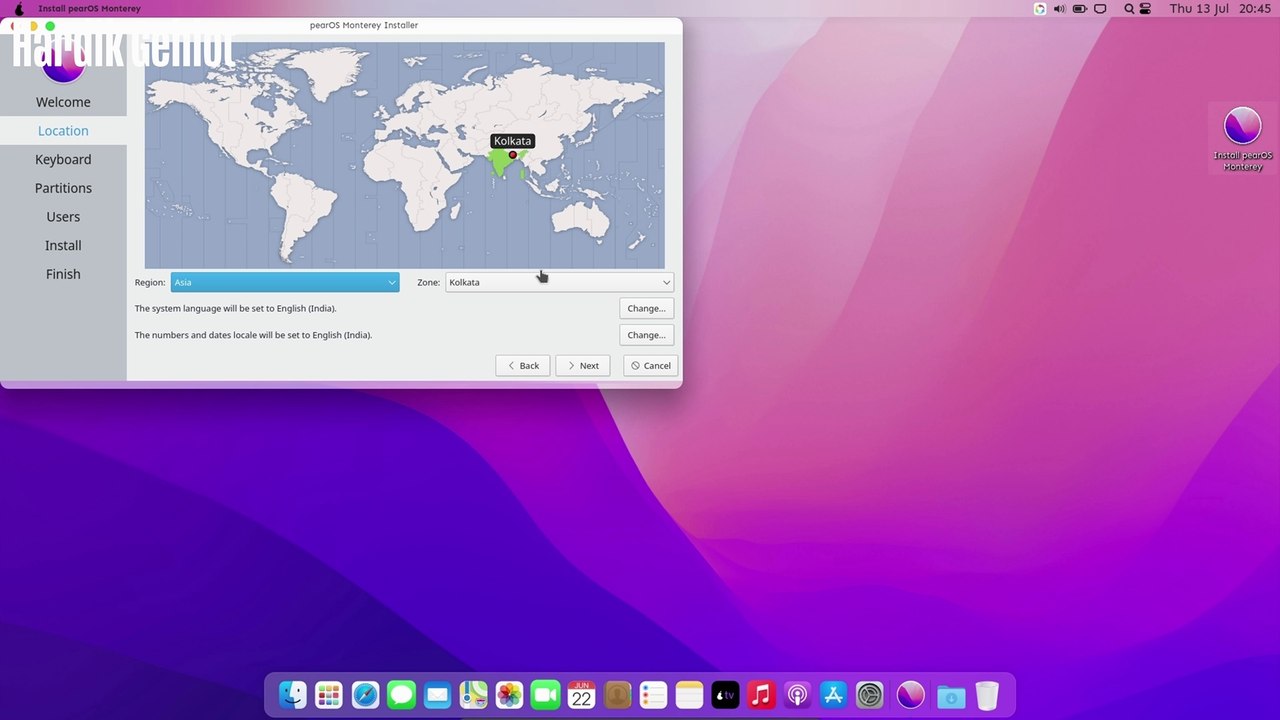This screenshot has height=720, width=1280.
Task: Select the Finish step in sidebar
Action: (x=63, y=274)
